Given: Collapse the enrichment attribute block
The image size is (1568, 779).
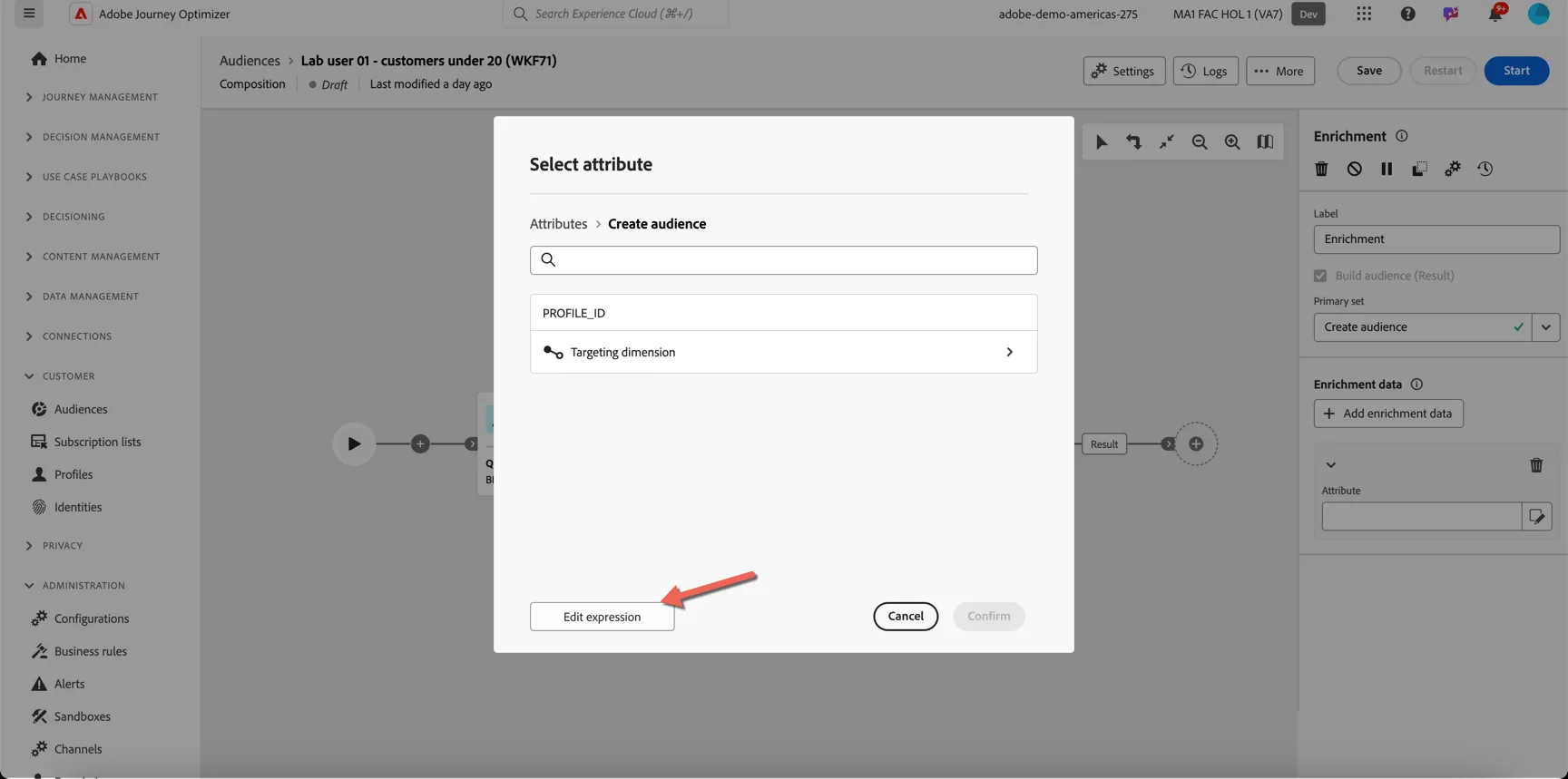Looking at the screenshot, I should tap(1330, 464).
